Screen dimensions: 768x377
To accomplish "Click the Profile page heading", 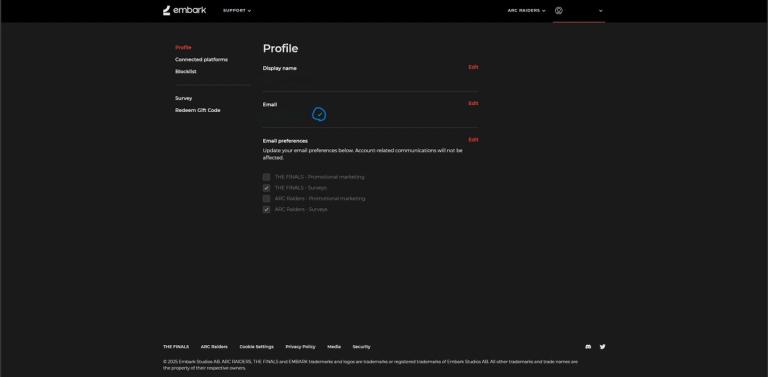I will click(x=280, y=48).
